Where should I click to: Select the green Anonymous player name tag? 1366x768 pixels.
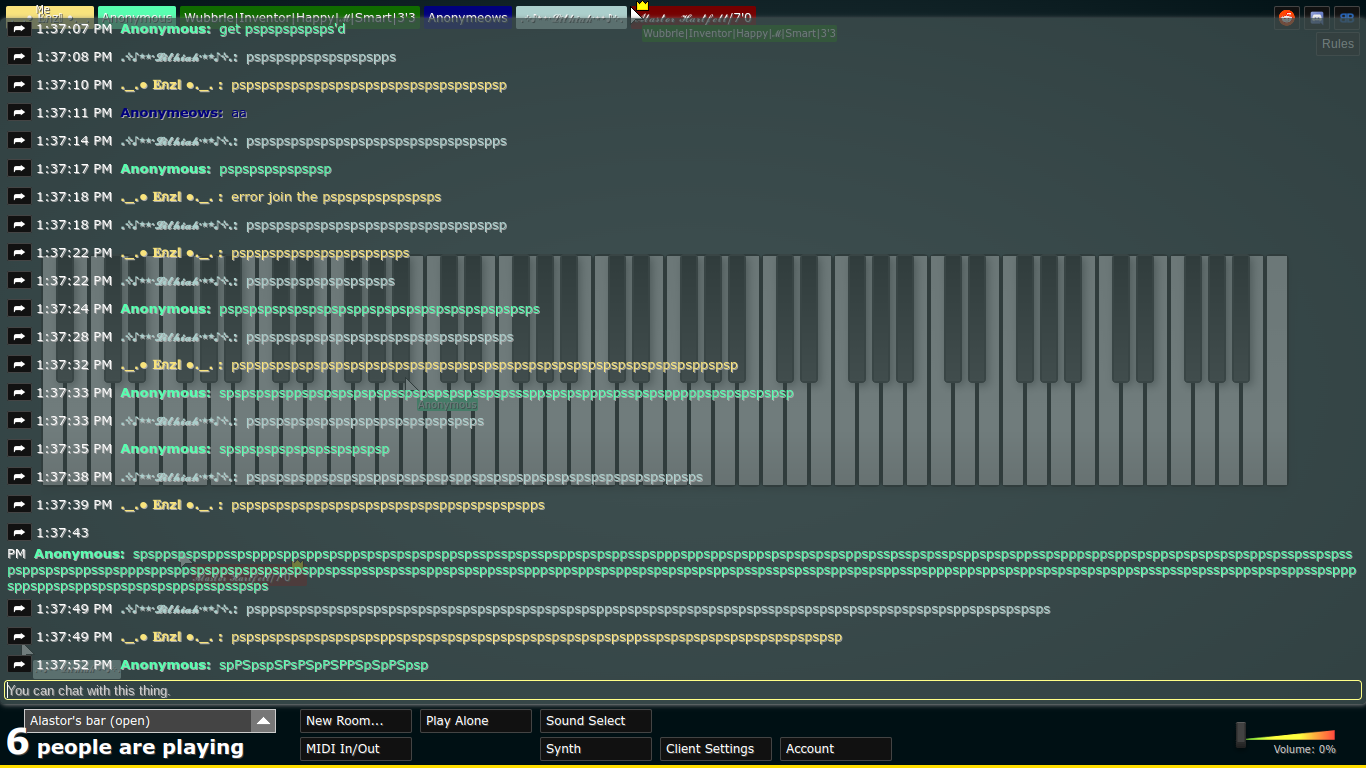click(x=137, y=17)
